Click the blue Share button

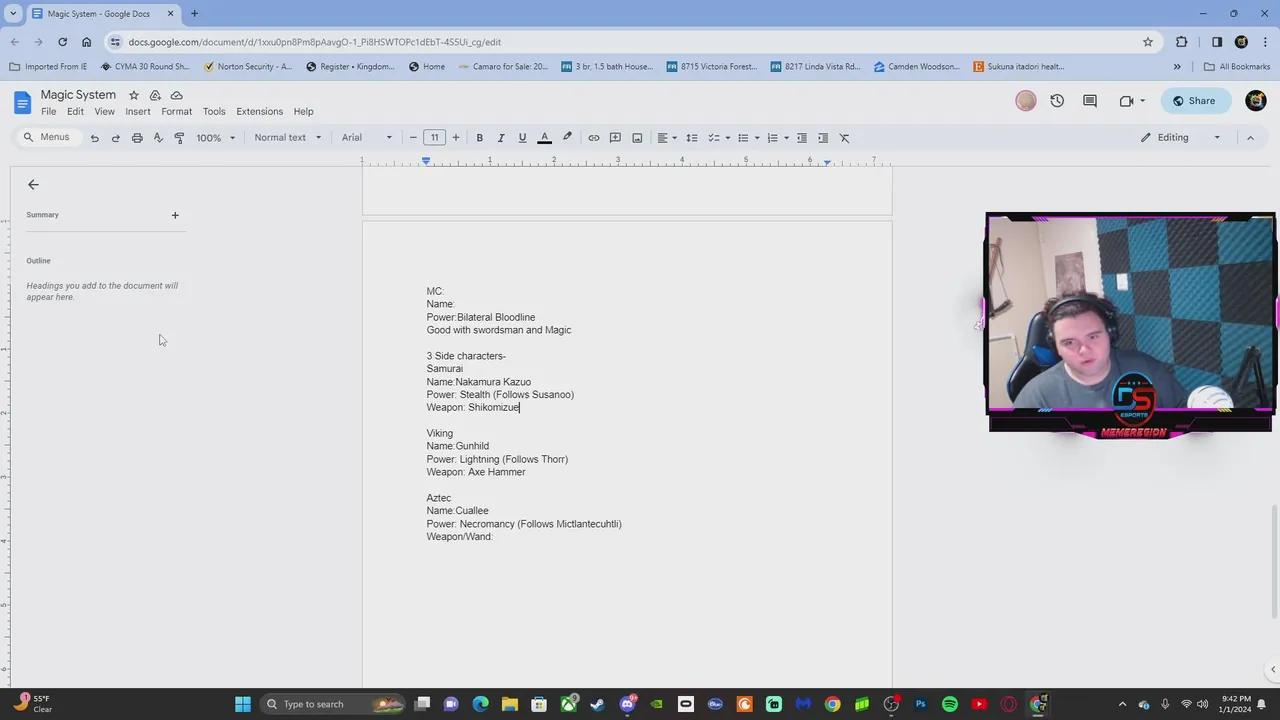coord(1194,100)
